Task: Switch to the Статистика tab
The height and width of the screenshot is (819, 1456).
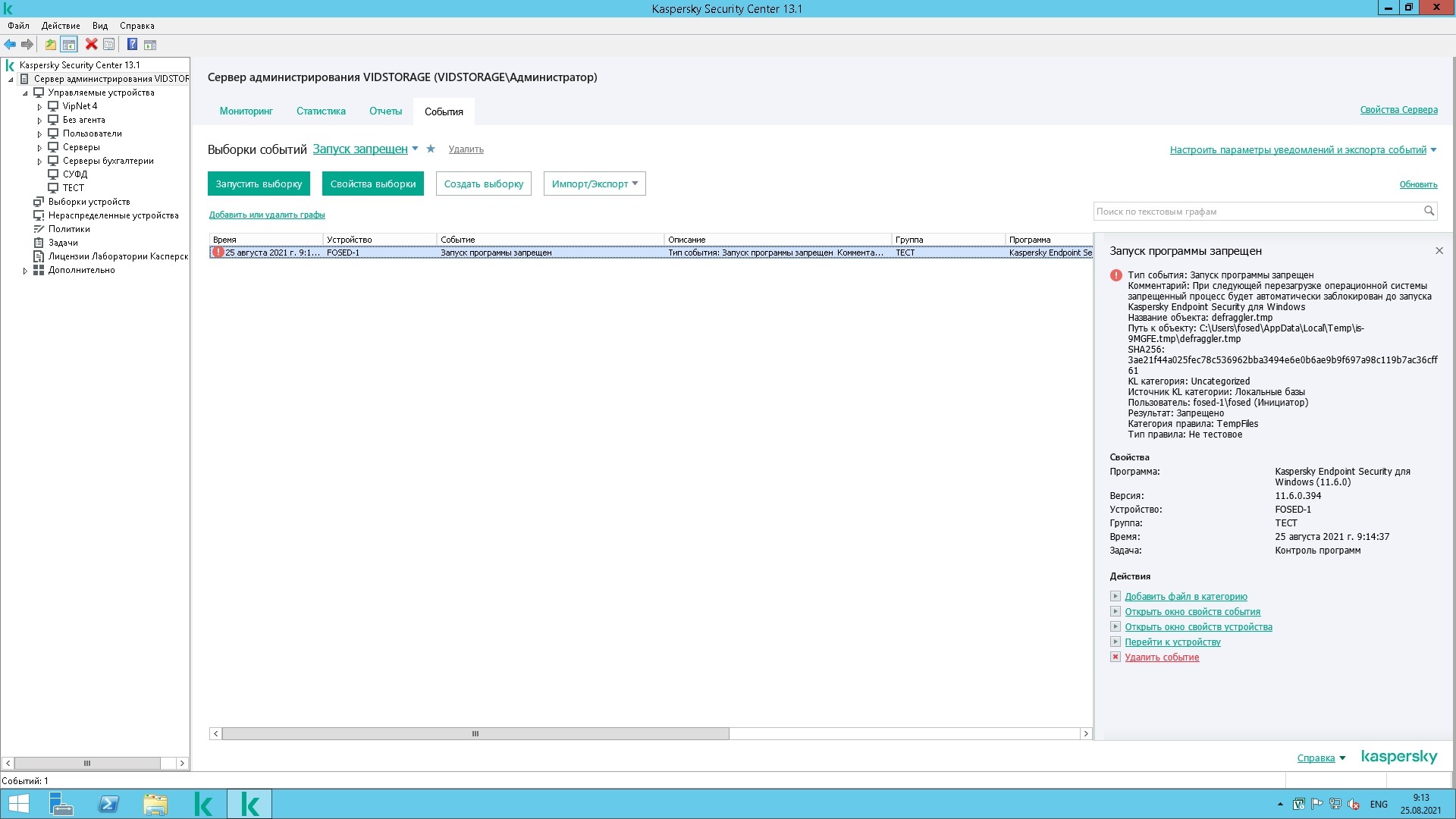Action: coord(321,111)
